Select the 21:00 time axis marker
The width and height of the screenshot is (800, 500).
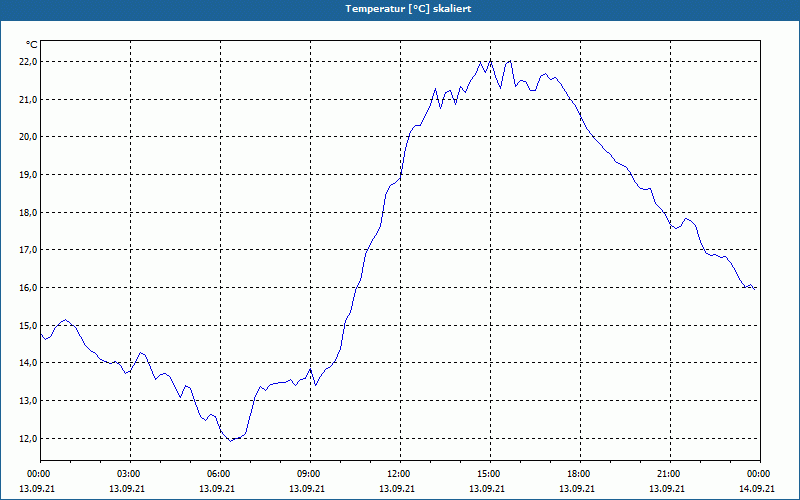(x=670, y=474)
